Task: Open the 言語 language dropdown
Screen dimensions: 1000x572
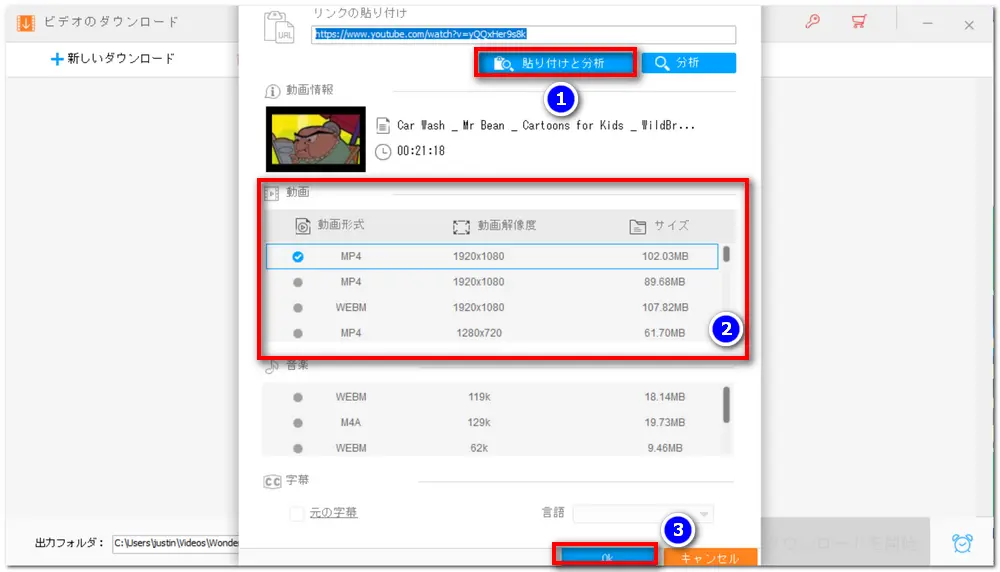Action: (642, 513)
